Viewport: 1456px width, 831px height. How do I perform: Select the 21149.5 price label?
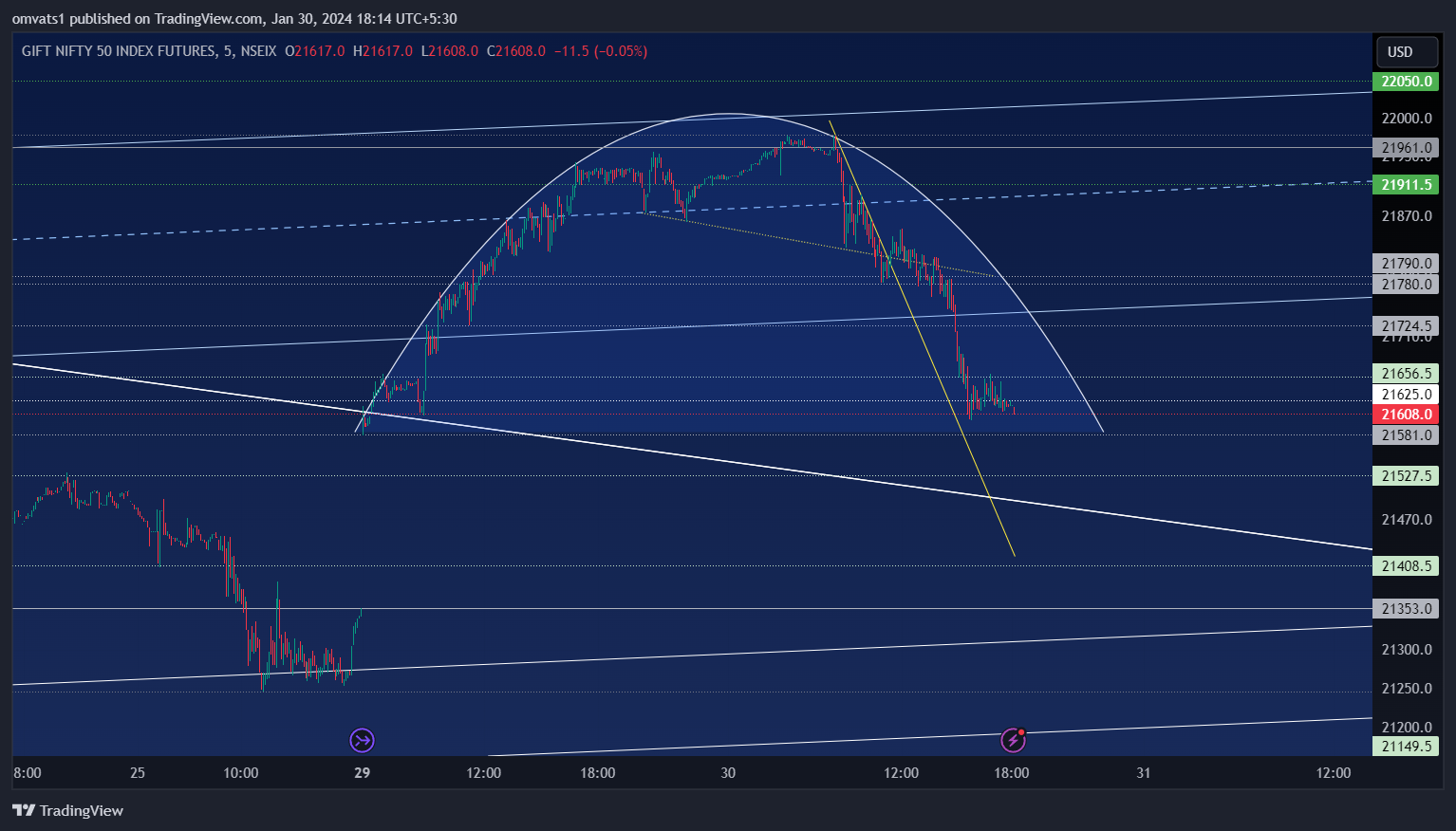[x=1406, y=747]
